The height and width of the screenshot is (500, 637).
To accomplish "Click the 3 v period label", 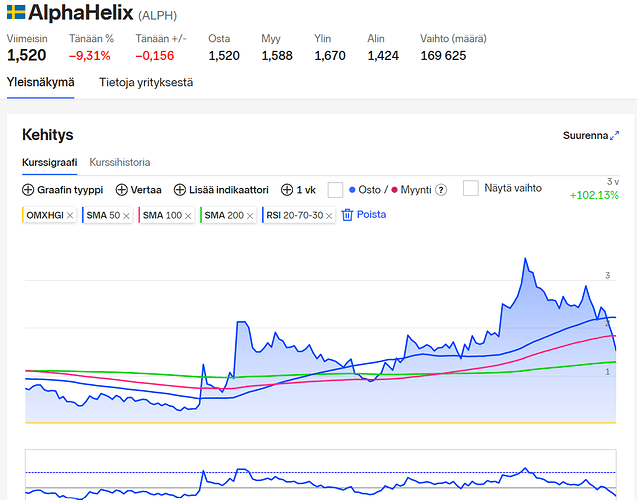I will pyautogui.click(x=613, y=182).
